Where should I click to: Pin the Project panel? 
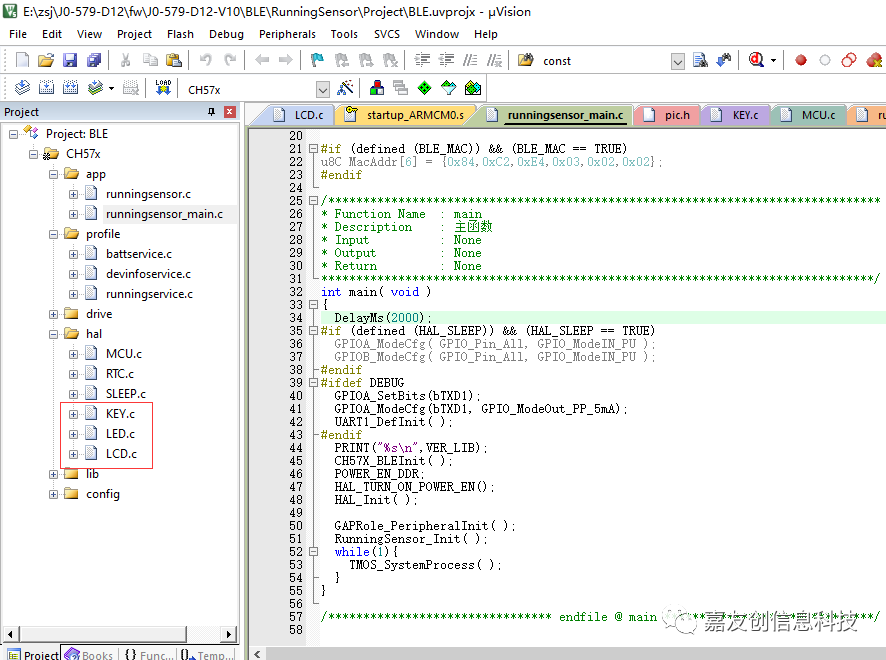(211, 111)
